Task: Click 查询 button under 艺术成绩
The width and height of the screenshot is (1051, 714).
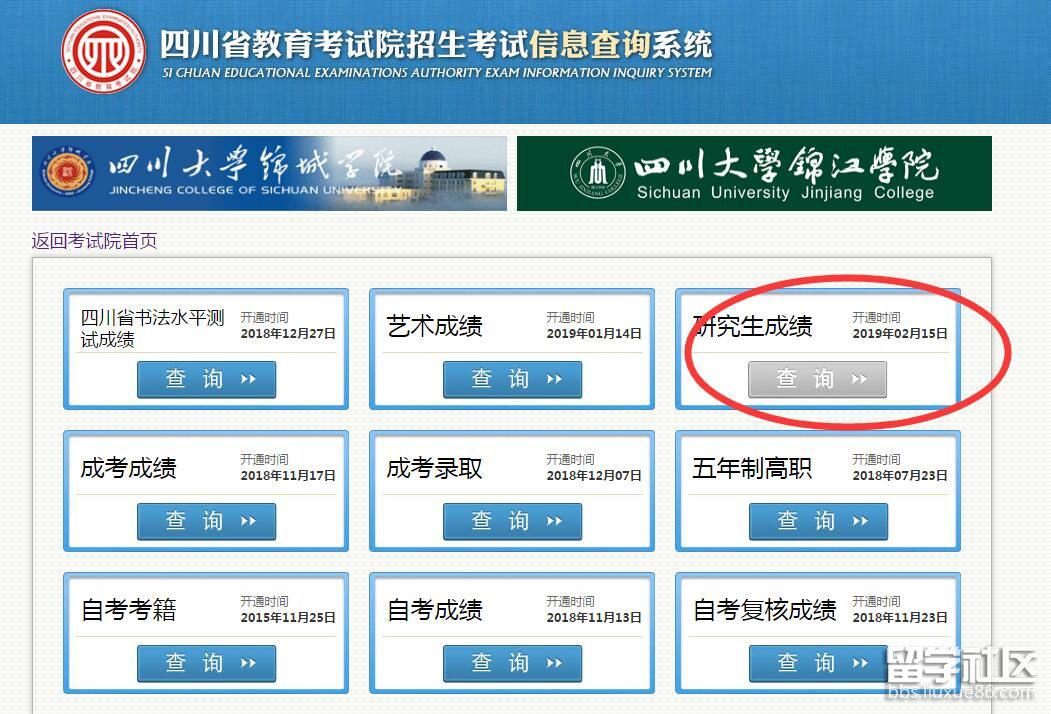Action: [x=512, y=380]
